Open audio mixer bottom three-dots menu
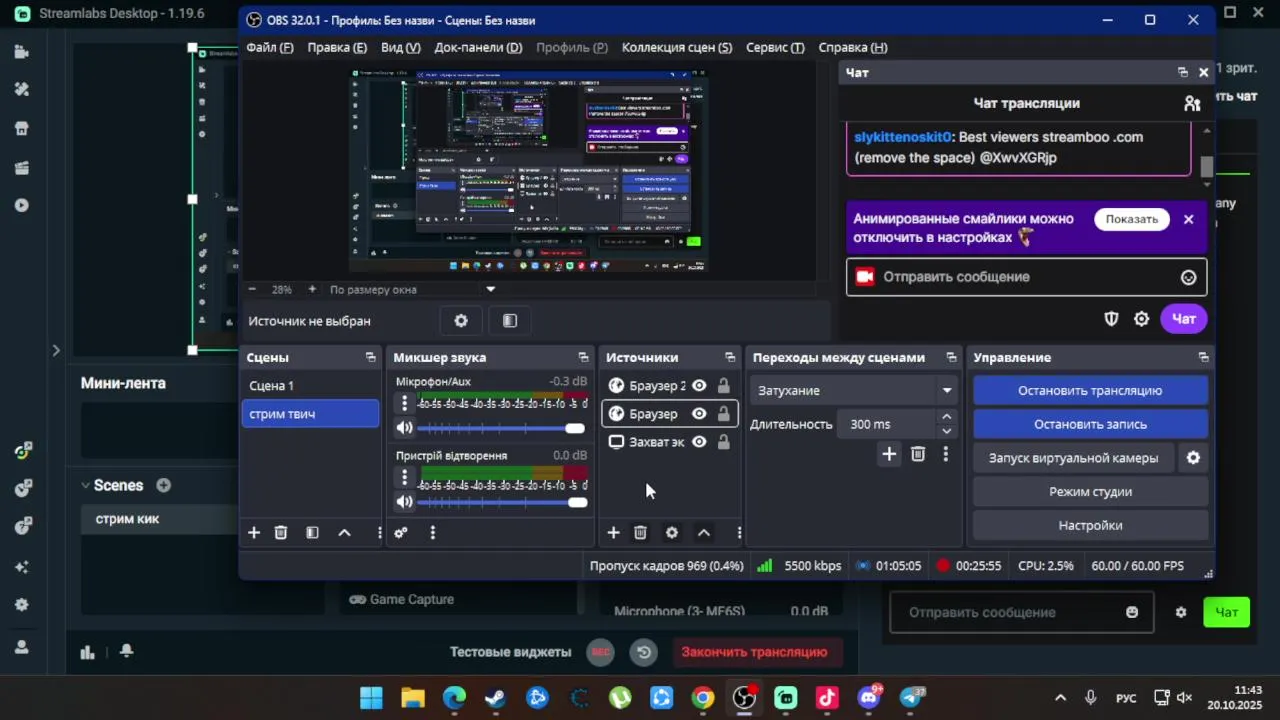Viewport: 1280px width, 720px height. tap(432, 533)
